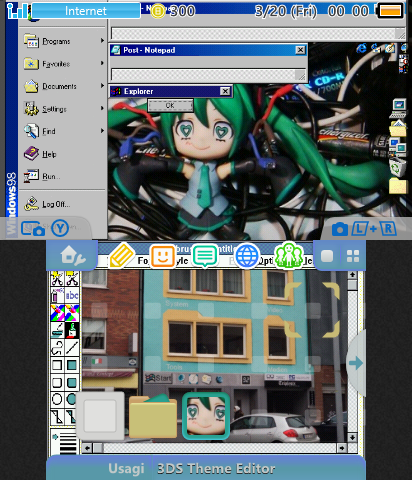
Task: Click the Post - Notepad title bar
Action: coord(208,50)
